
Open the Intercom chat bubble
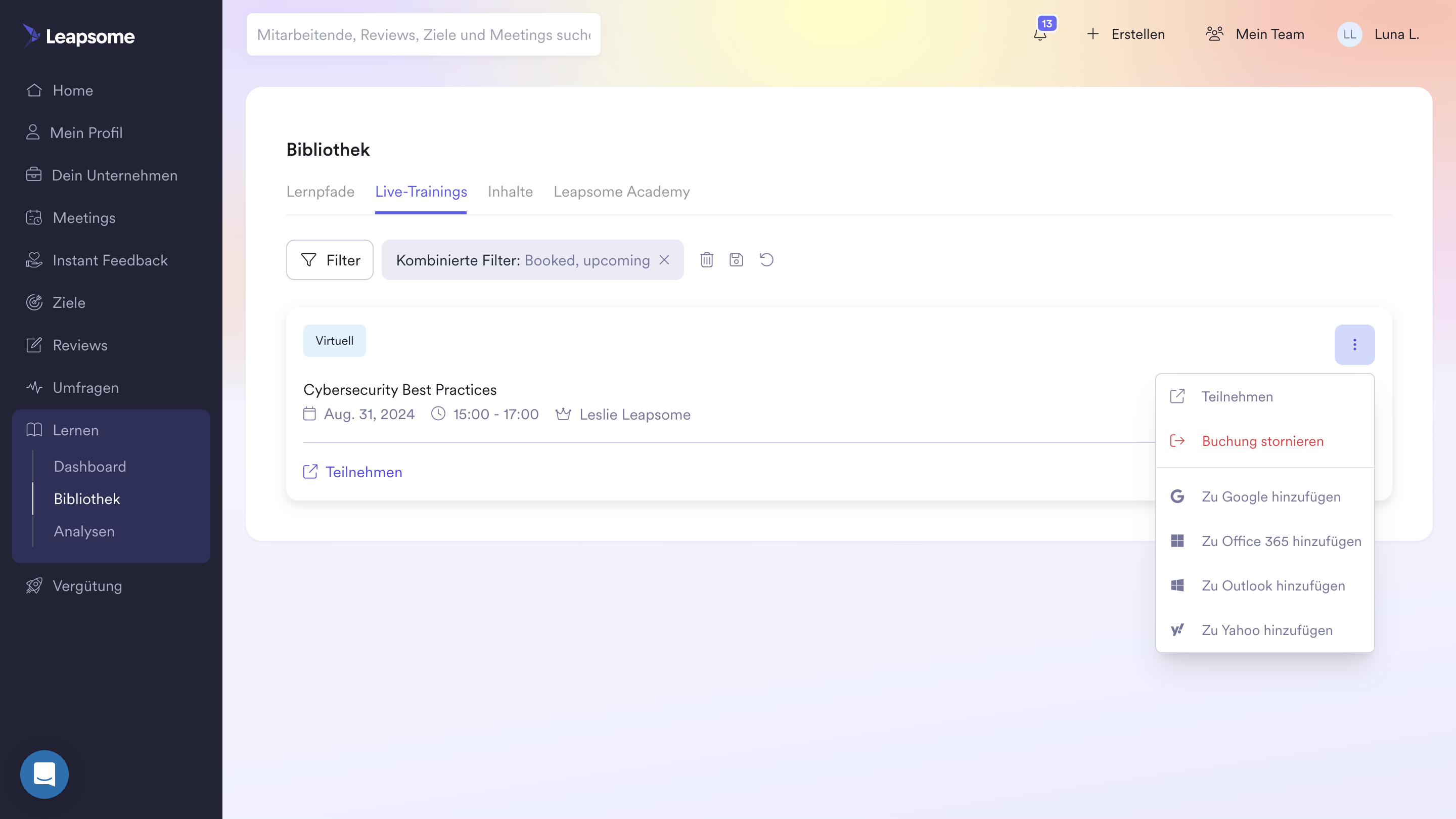[x=44, y=774]
